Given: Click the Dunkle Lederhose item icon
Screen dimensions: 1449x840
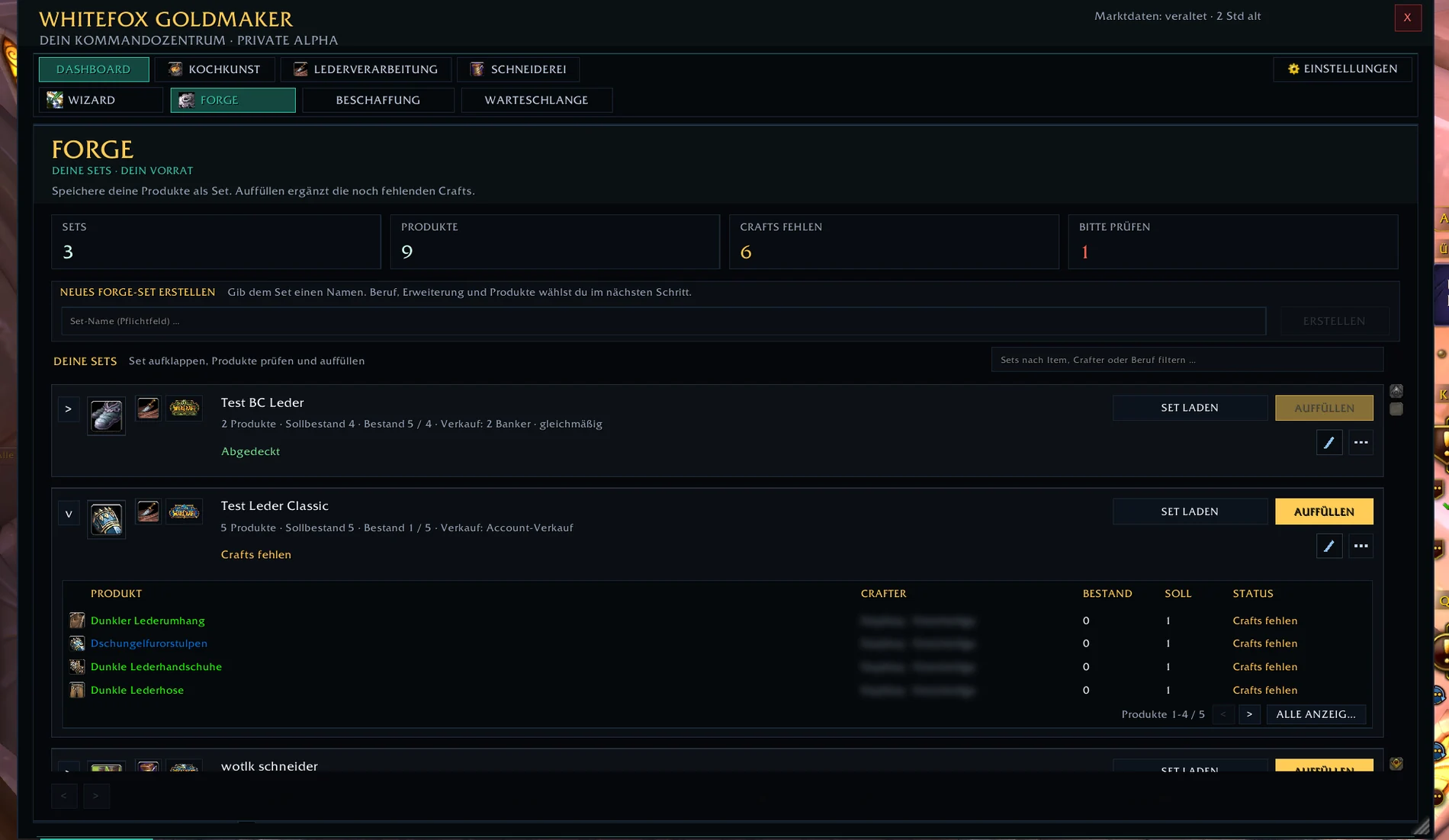Looking at the screenshot, I should [x=77, y=690].
